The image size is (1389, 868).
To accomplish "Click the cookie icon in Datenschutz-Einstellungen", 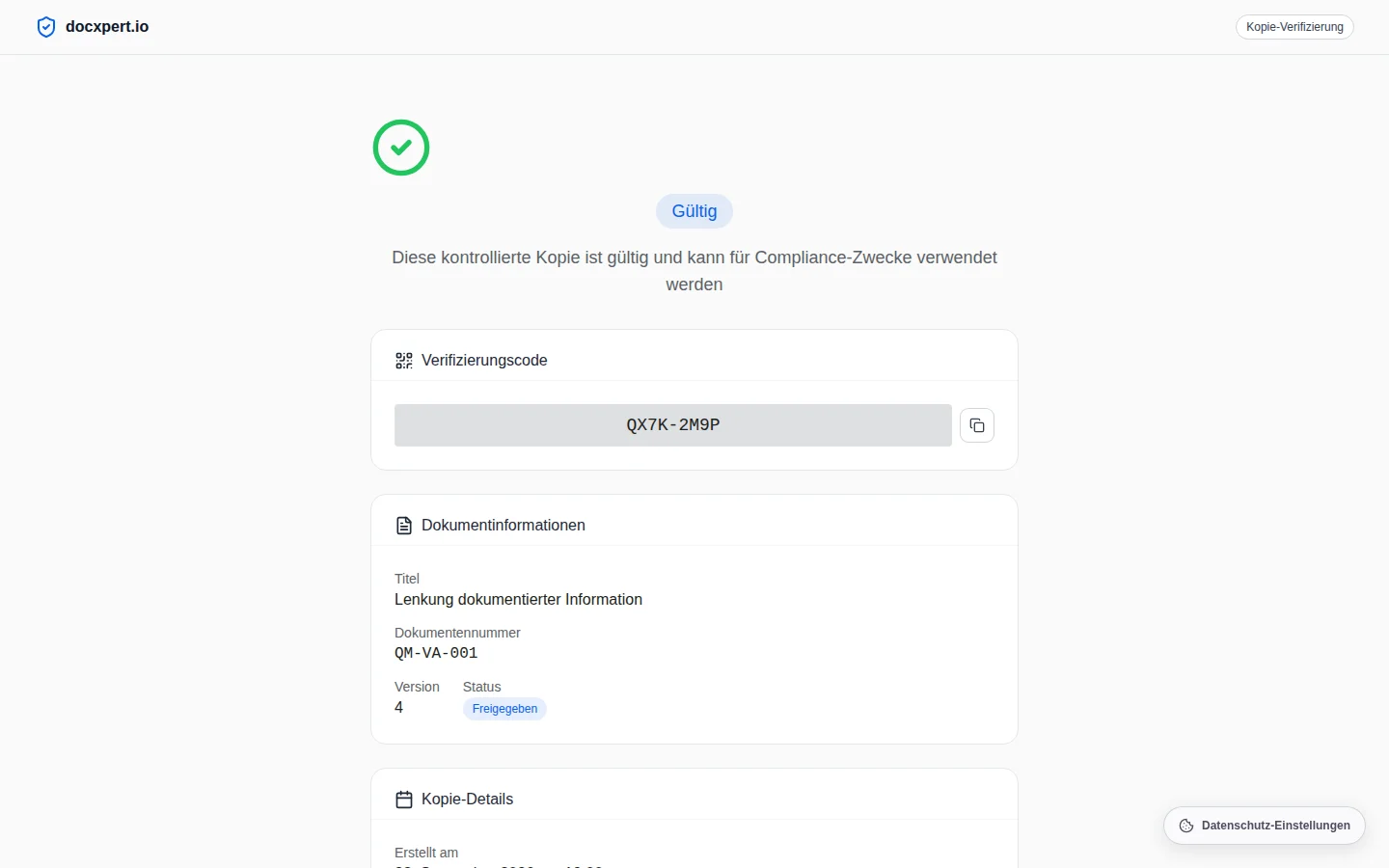I will tap(1186, 826).
